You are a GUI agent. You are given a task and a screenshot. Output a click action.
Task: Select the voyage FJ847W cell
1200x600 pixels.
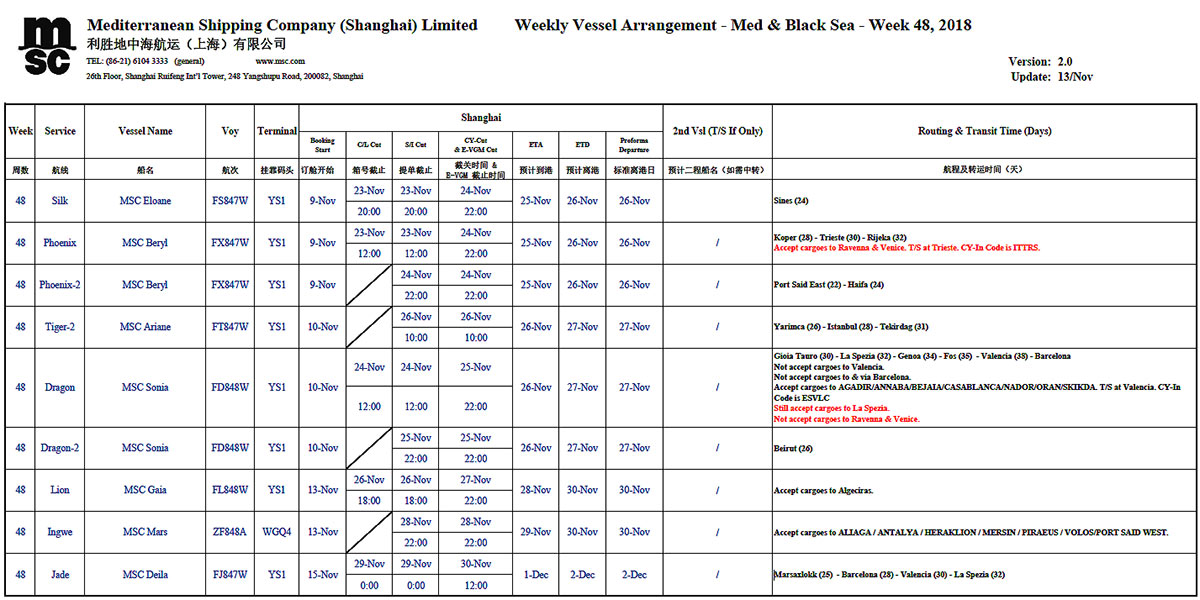pyautogui.click(x=230, y=575)
